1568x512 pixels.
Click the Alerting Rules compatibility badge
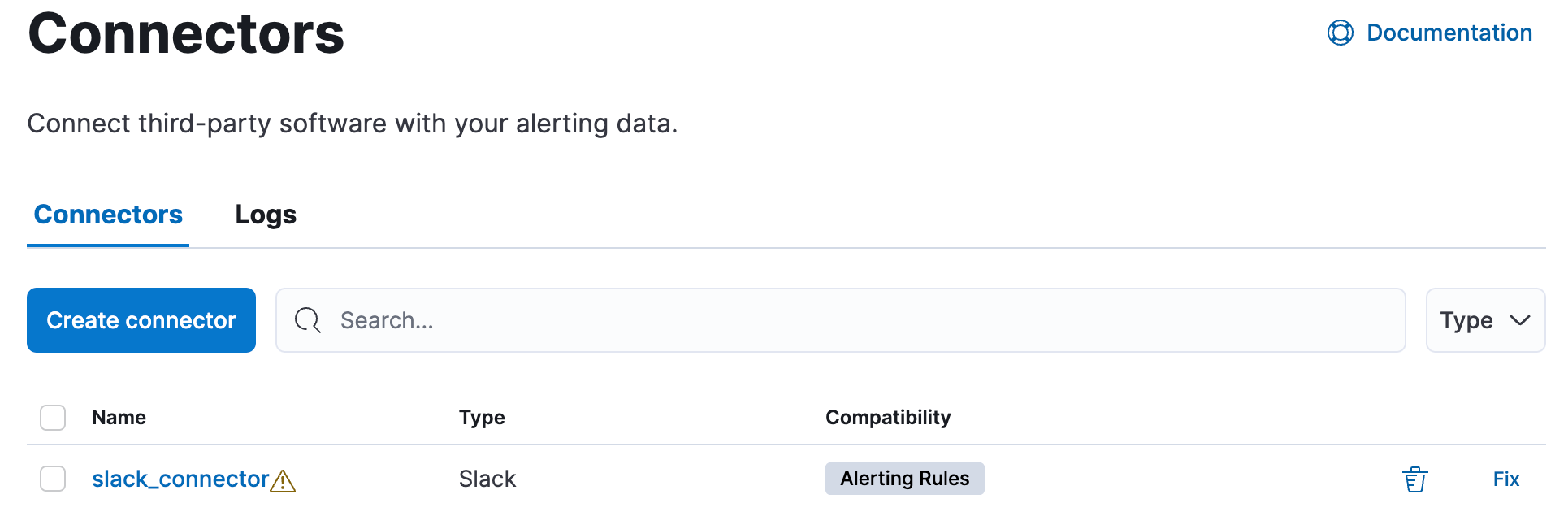coord(904,479)
